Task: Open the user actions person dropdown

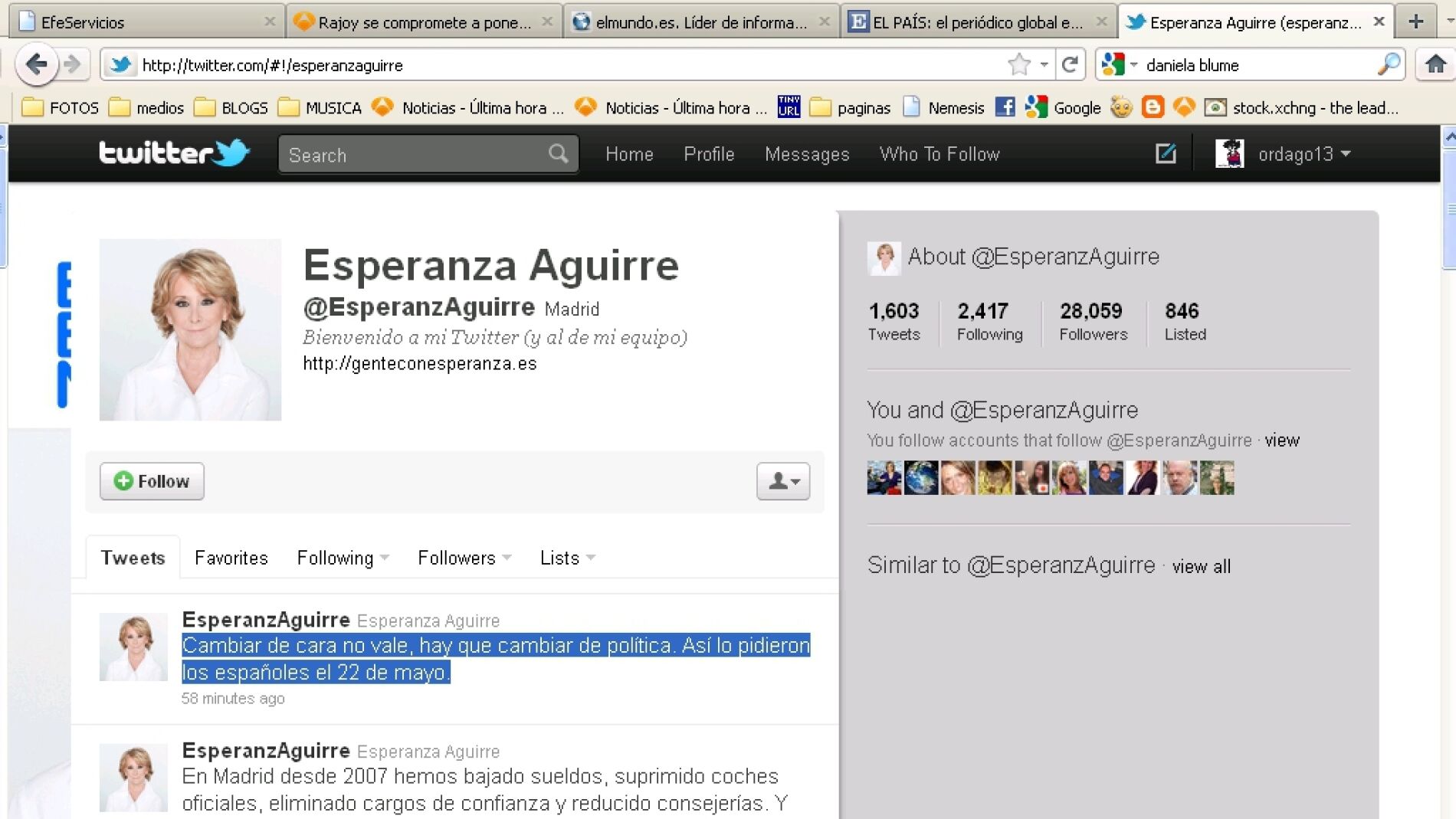Action: [x=783, y=481]
